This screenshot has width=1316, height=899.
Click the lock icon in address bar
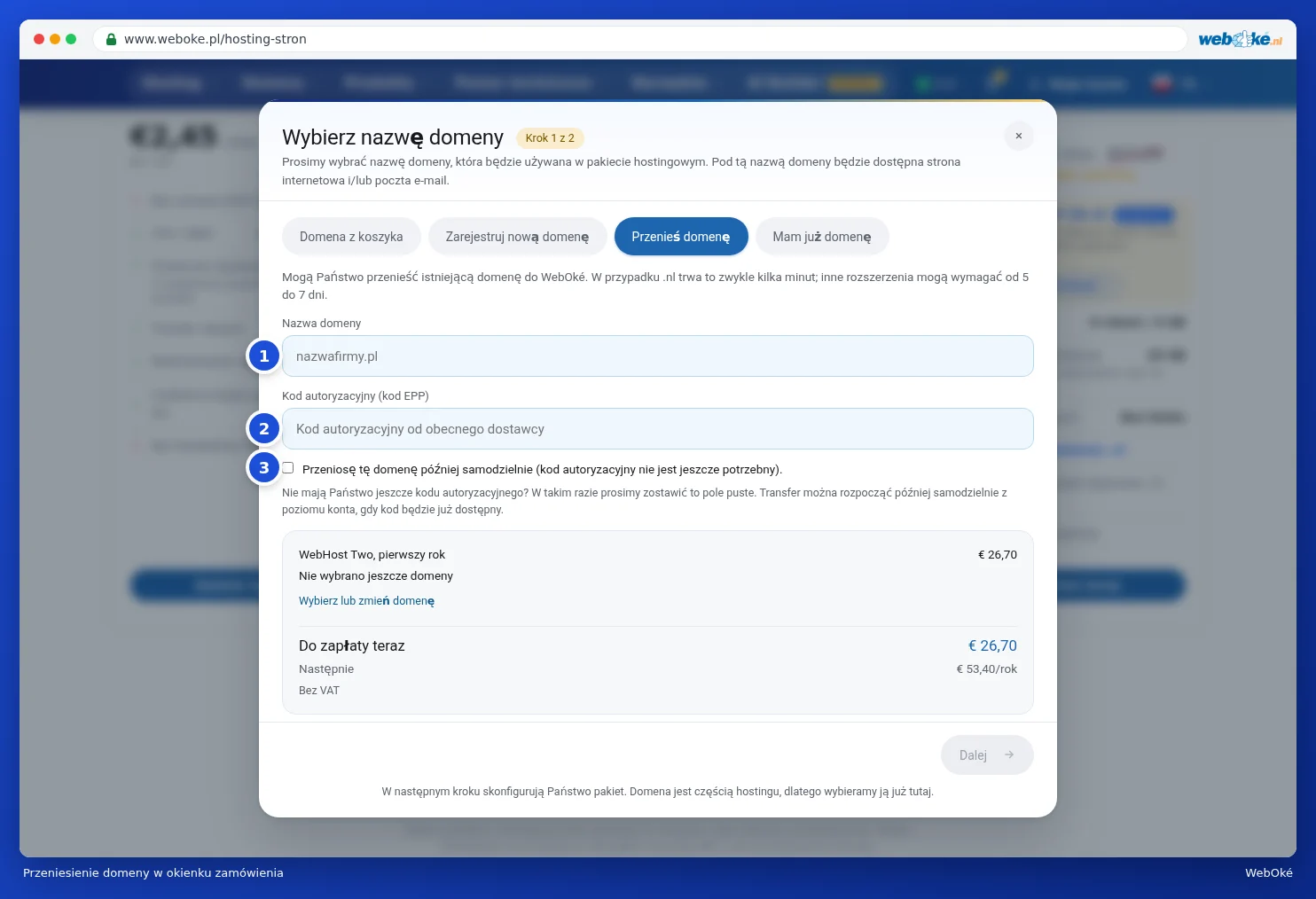click(112, 39)
